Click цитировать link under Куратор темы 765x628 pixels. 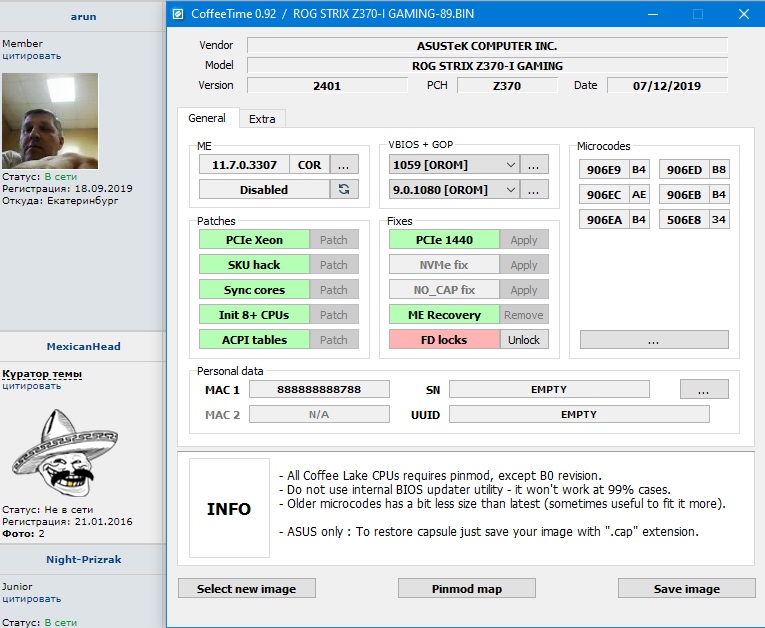click(x=32, y=386)
